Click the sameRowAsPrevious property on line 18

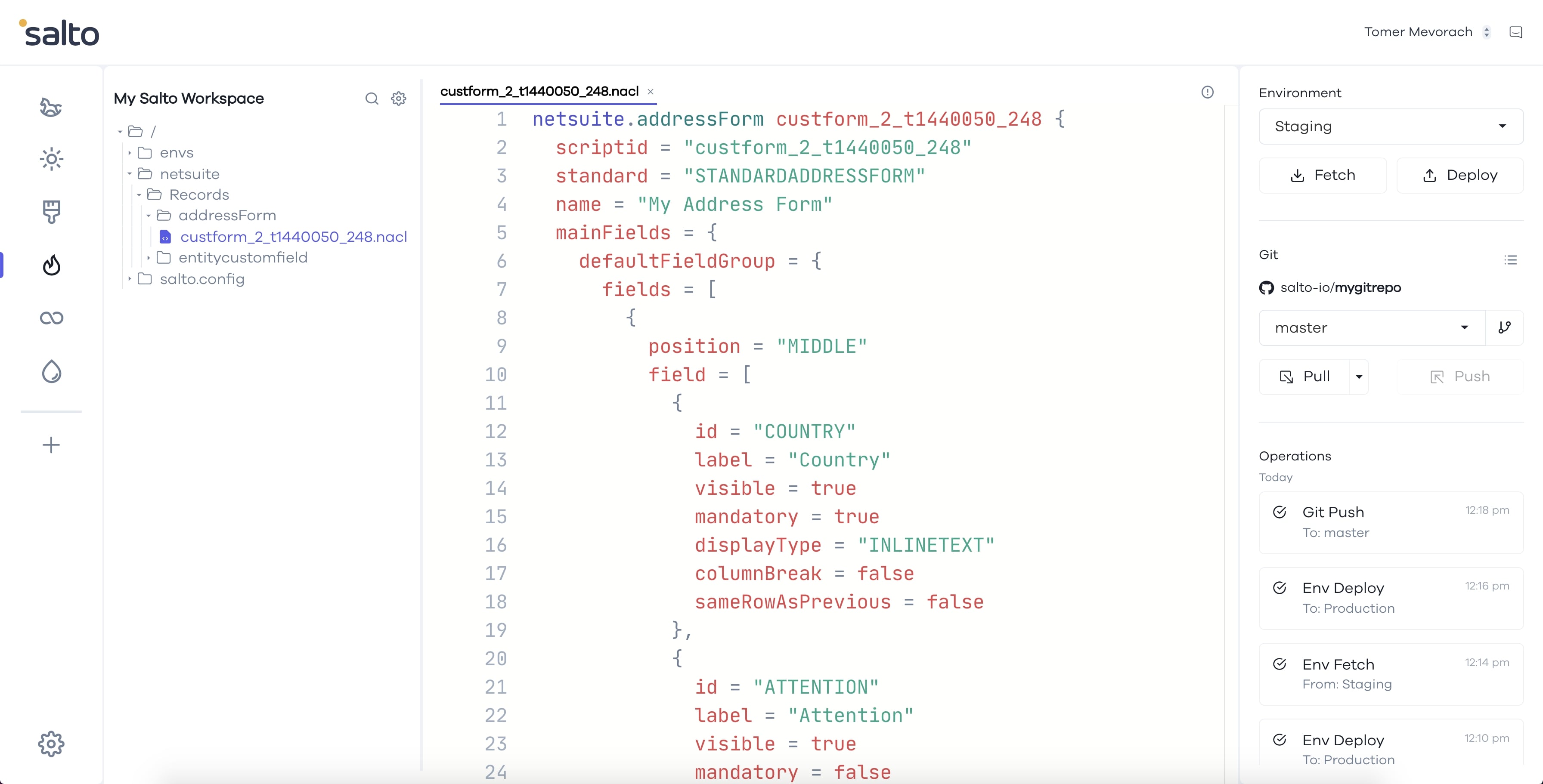[793, 602]
